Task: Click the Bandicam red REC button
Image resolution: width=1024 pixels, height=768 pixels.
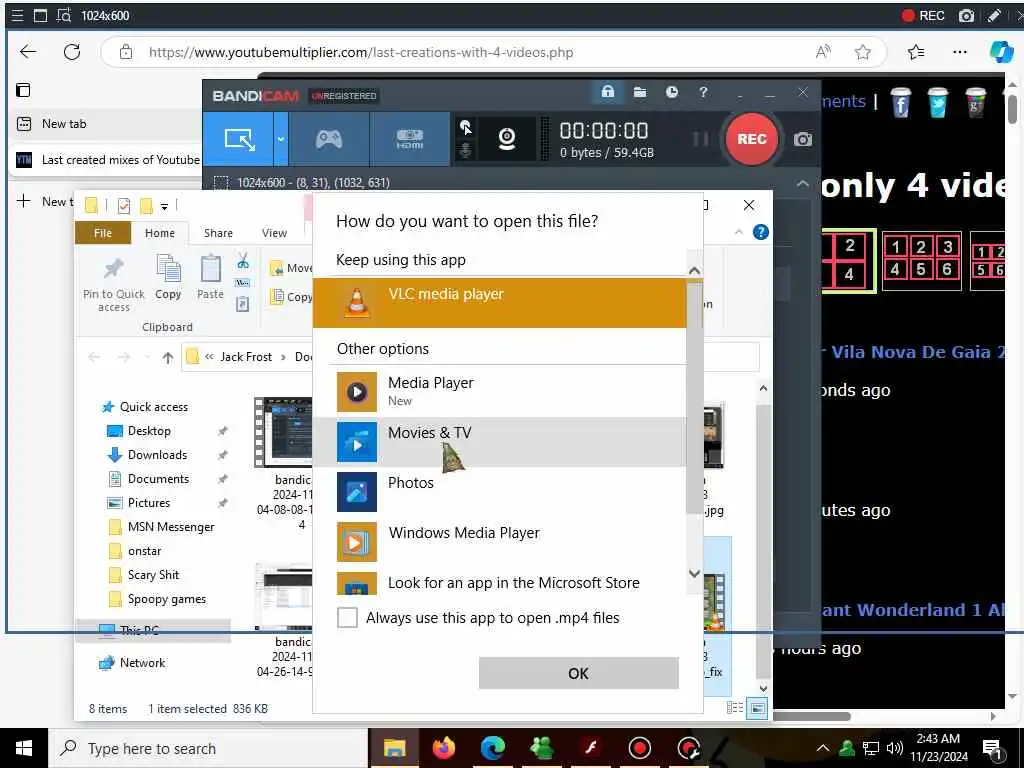Action: [x=752, y=138]
